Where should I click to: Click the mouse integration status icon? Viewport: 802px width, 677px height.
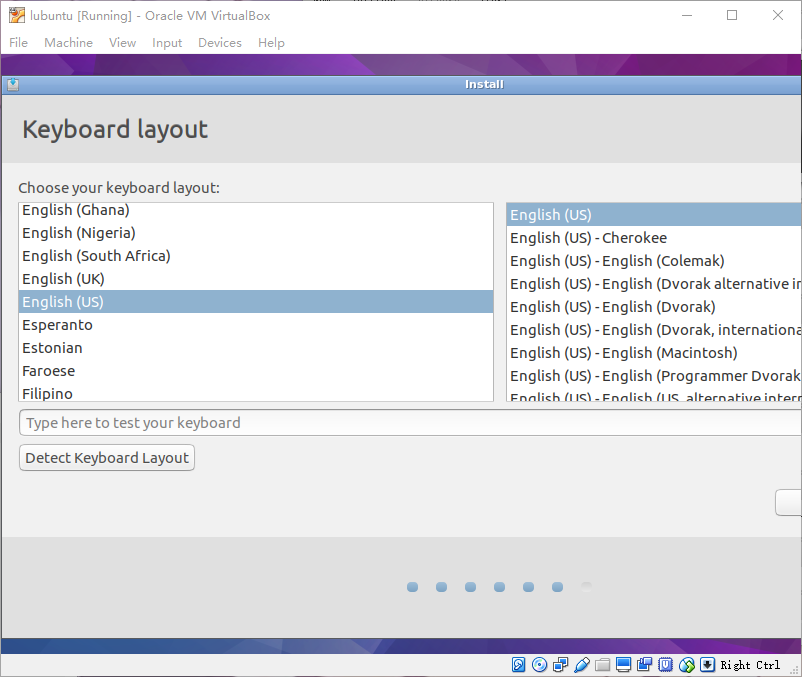pyautogui.click(x=687, y=665)
